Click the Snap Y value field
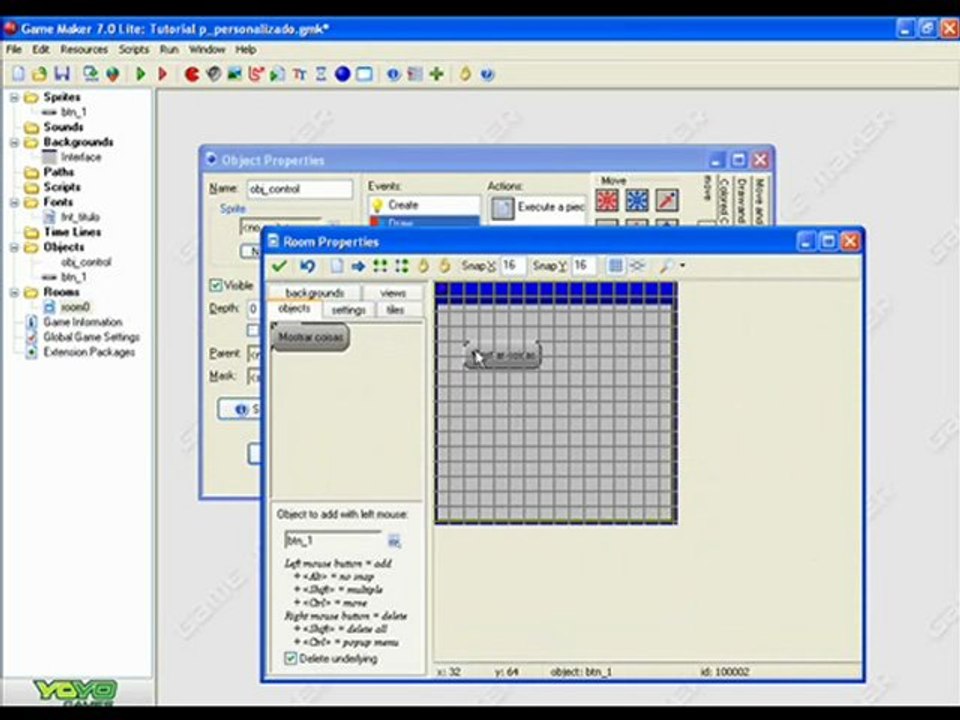The height and width of the screenshot is (720, 960). pos(583,266)
